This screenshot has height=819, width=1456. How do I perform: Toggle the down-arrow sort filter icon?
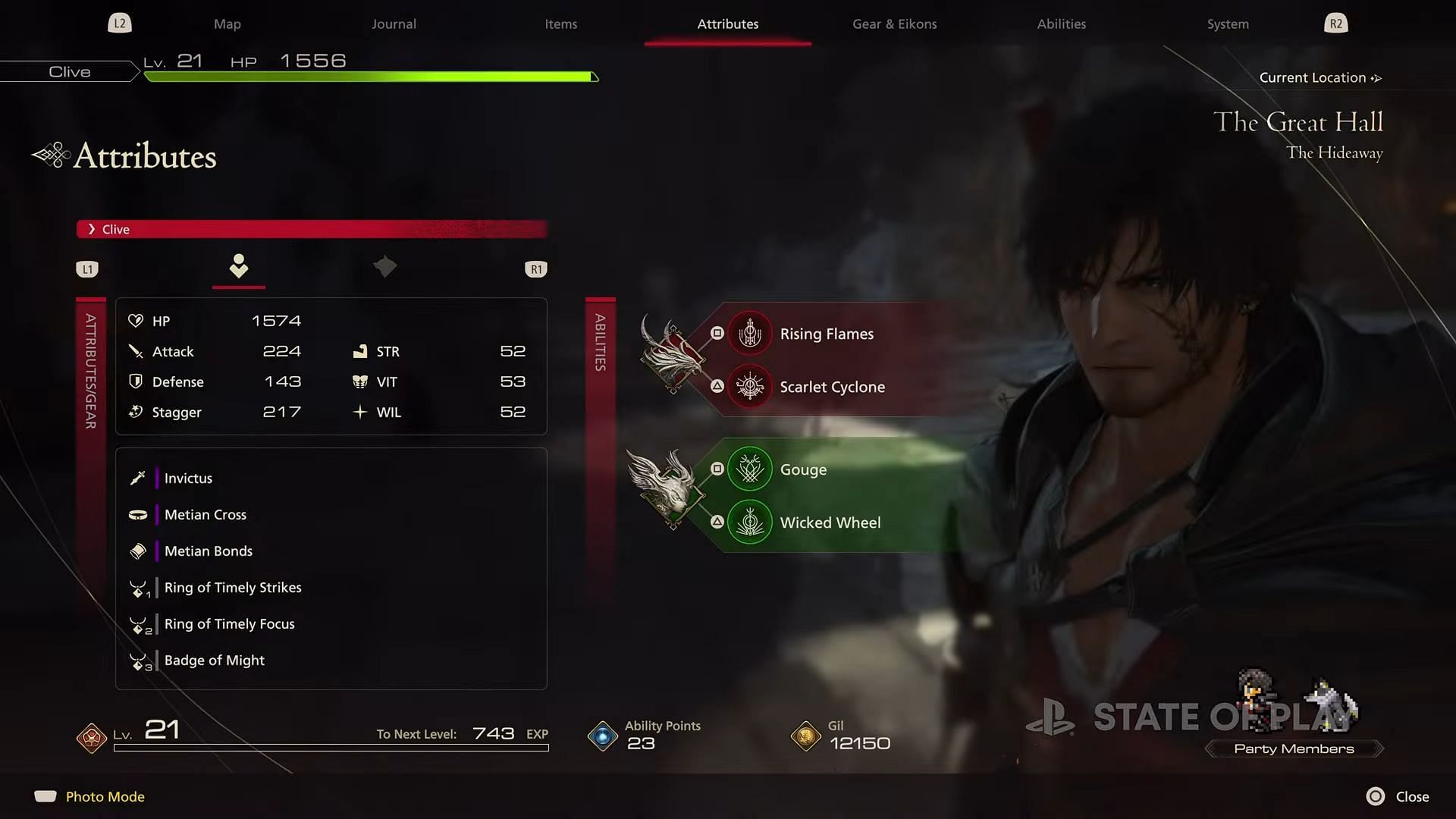237,267
